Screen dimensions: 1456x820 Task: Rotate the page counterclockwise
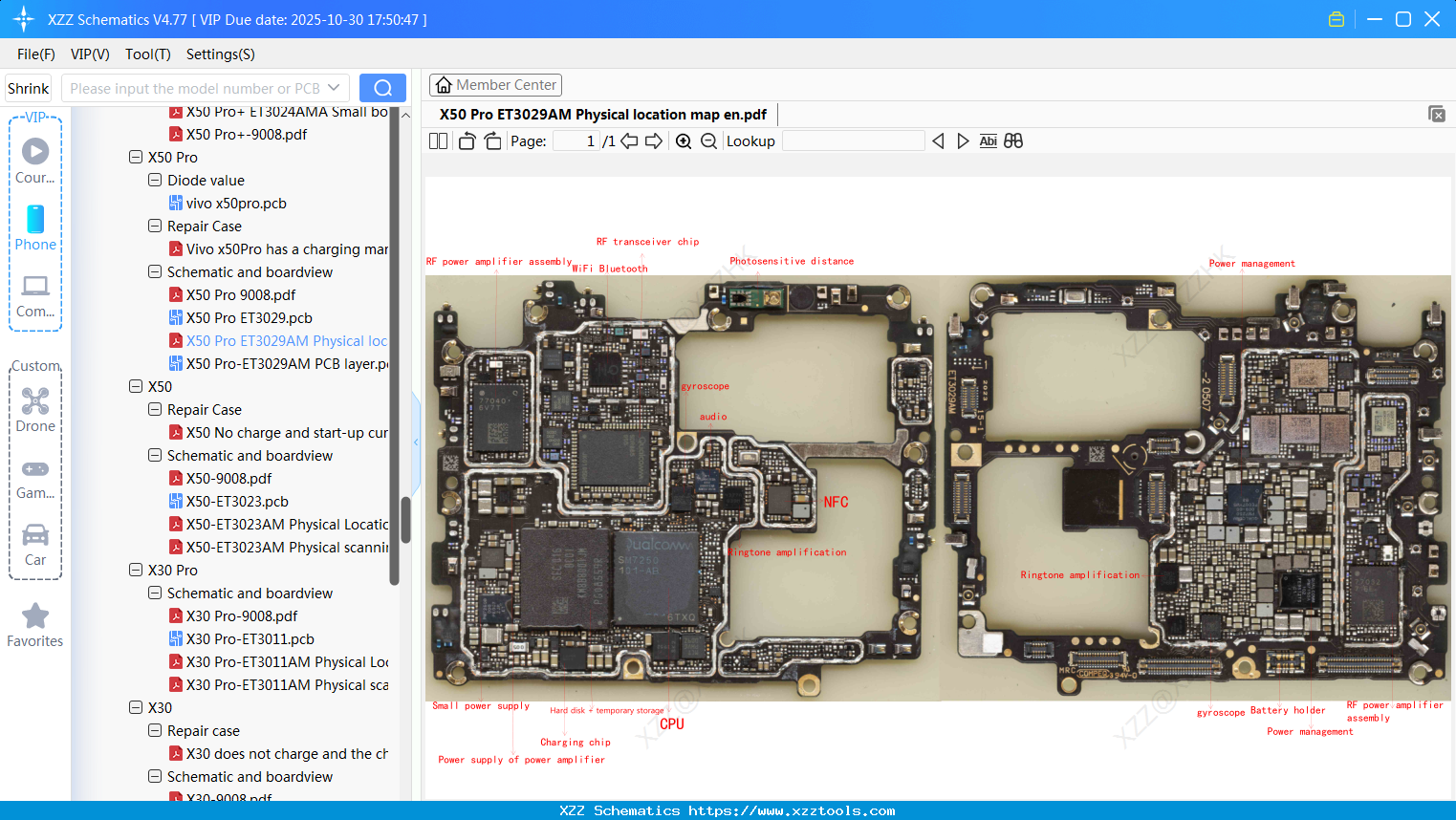[466, 140]
